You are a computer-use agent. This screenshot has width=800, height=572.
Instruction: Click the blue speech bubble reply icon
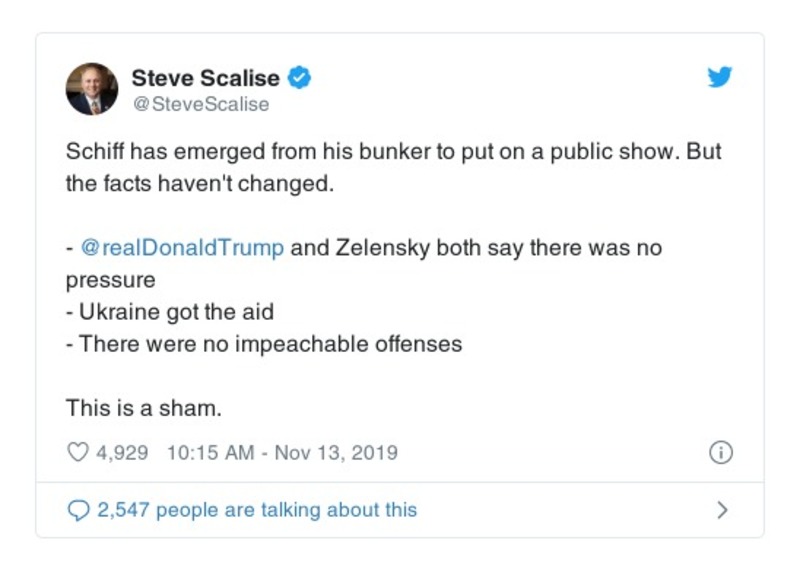click(77, 510)
